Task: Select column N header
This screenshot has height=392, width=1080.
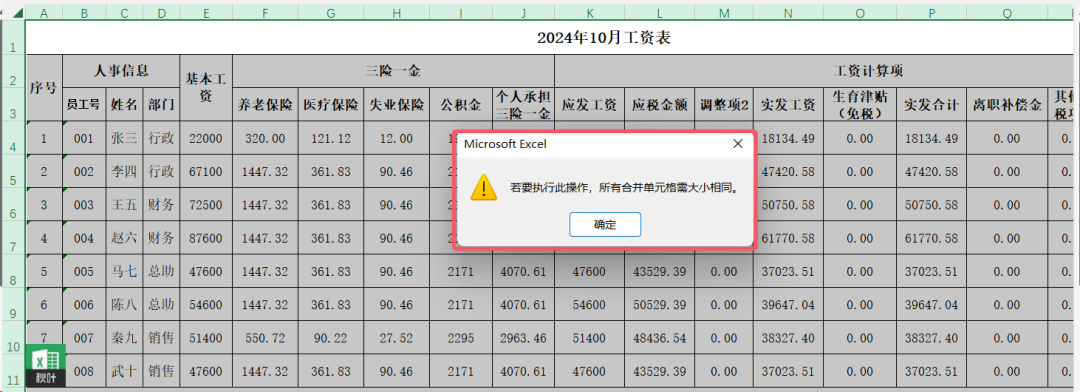Action: coord(788,12)
